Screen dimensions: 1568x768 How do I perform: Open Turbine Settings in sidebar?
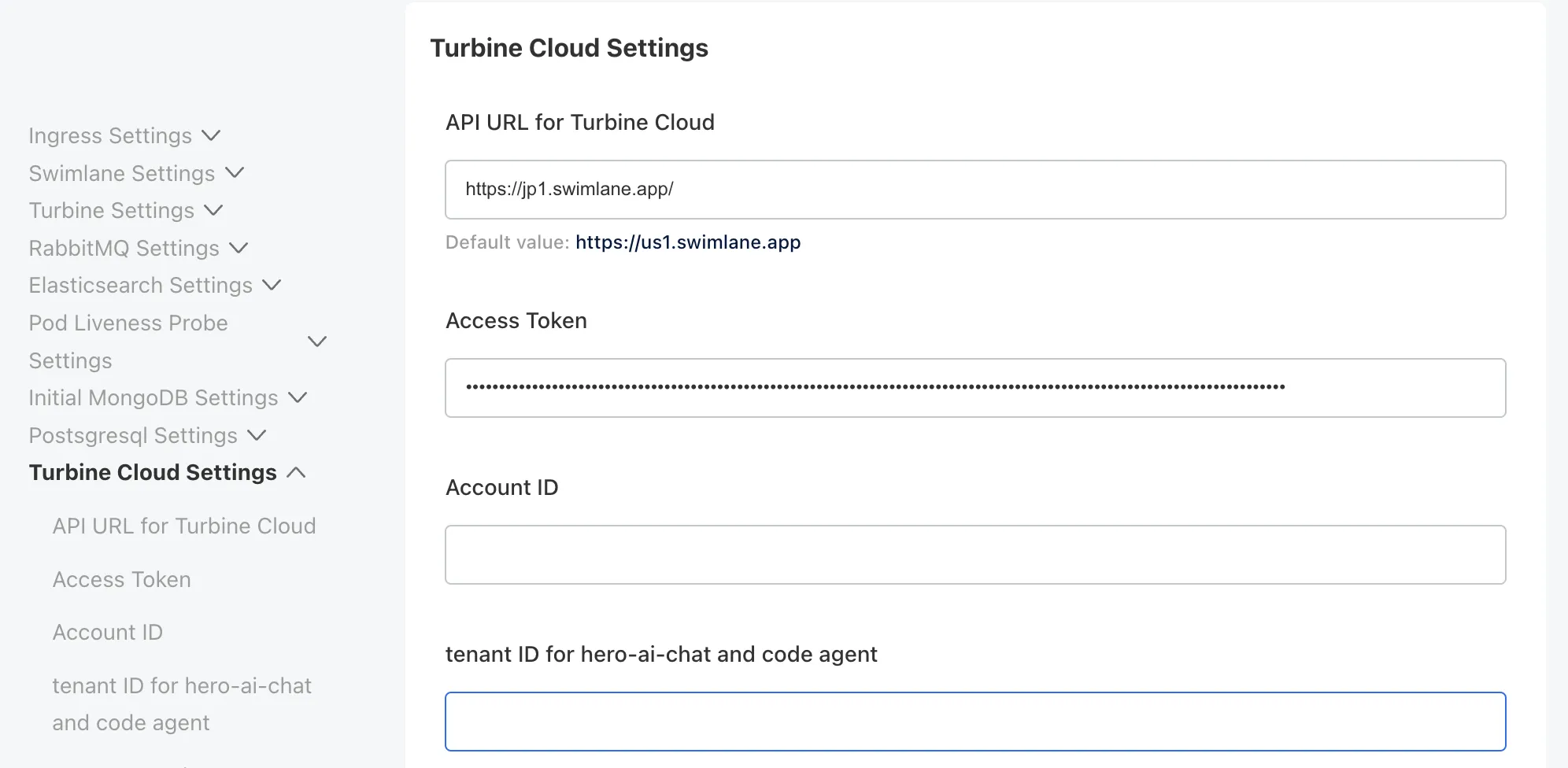click(x=112, y=210)
